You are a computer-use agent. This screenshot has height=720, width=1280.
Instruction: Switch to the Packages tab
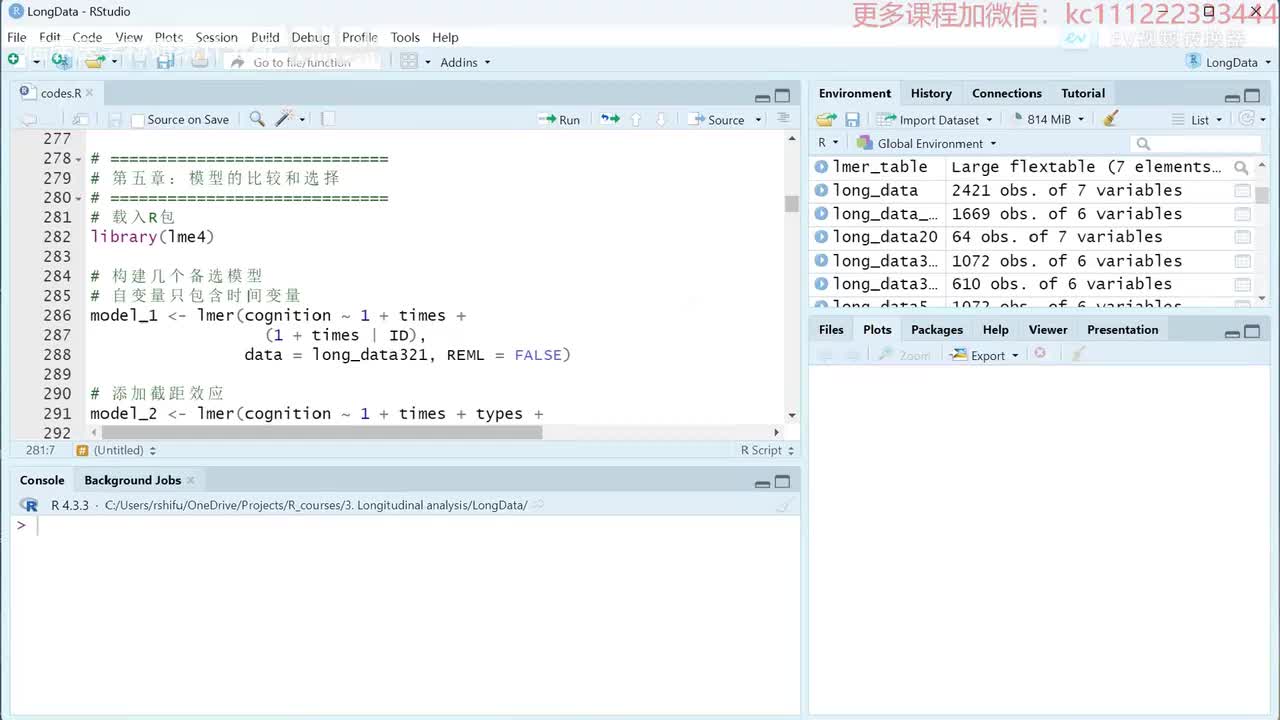coord(937,329)
